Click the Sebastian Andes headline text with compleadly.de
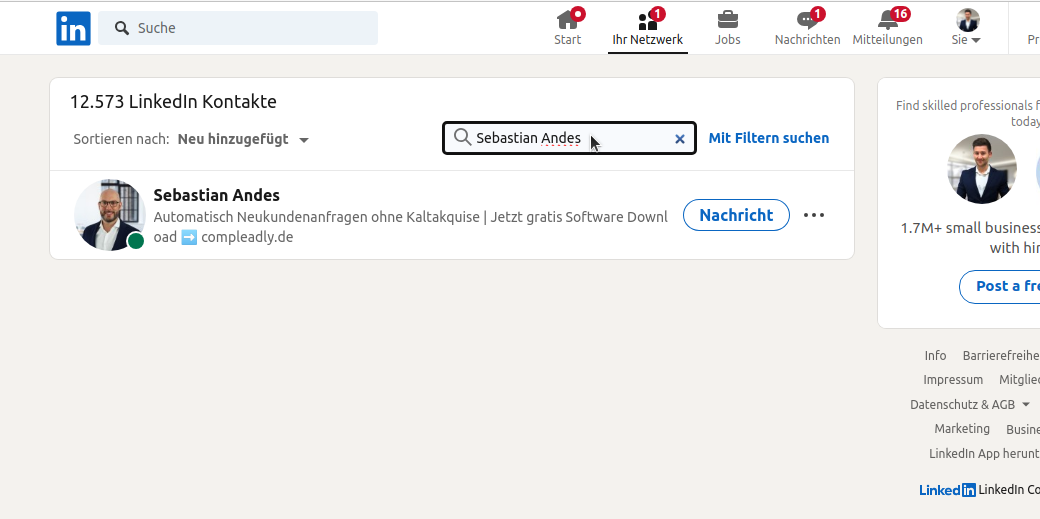 (411, 227)
